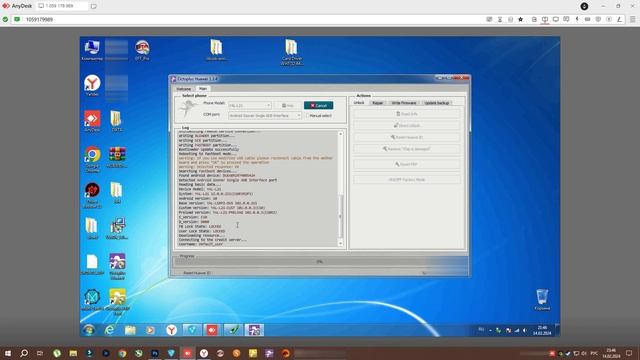
Task: Click ON/OFF Factory Mode button
Action: click(x=407, y=180)
